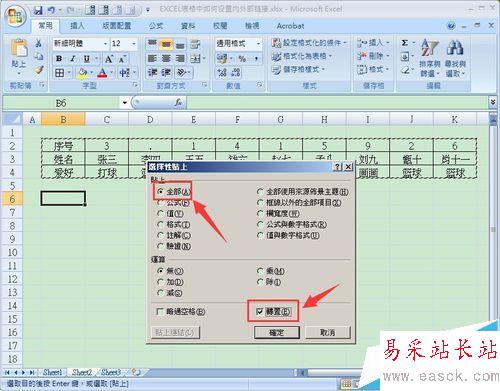This screenshot has width=500, height=391.
Task: Click the fill color bucket swatch
Action: point(82,72)
